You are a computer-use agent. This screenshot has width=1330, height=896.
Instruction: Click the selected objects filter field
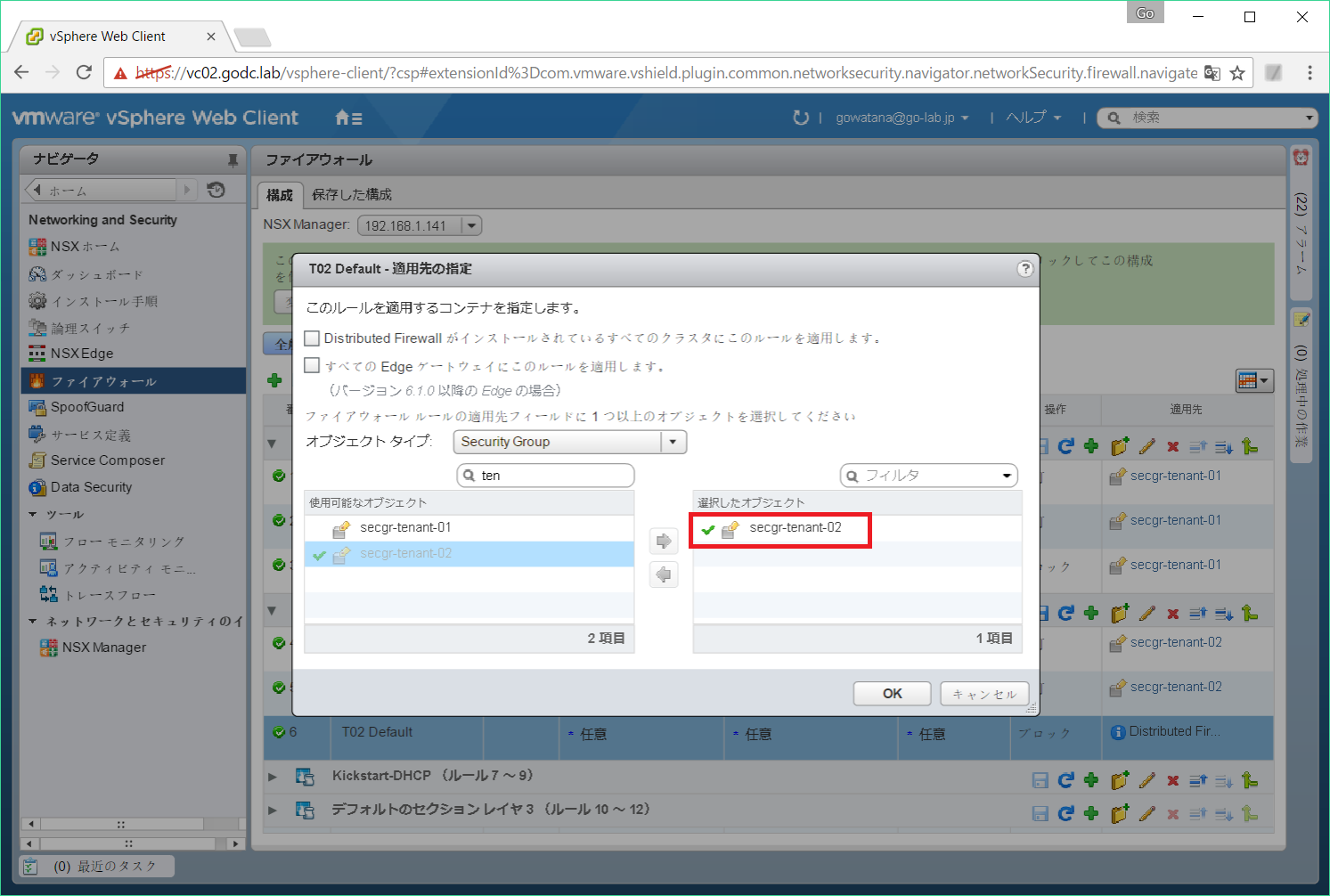[928, 476]
